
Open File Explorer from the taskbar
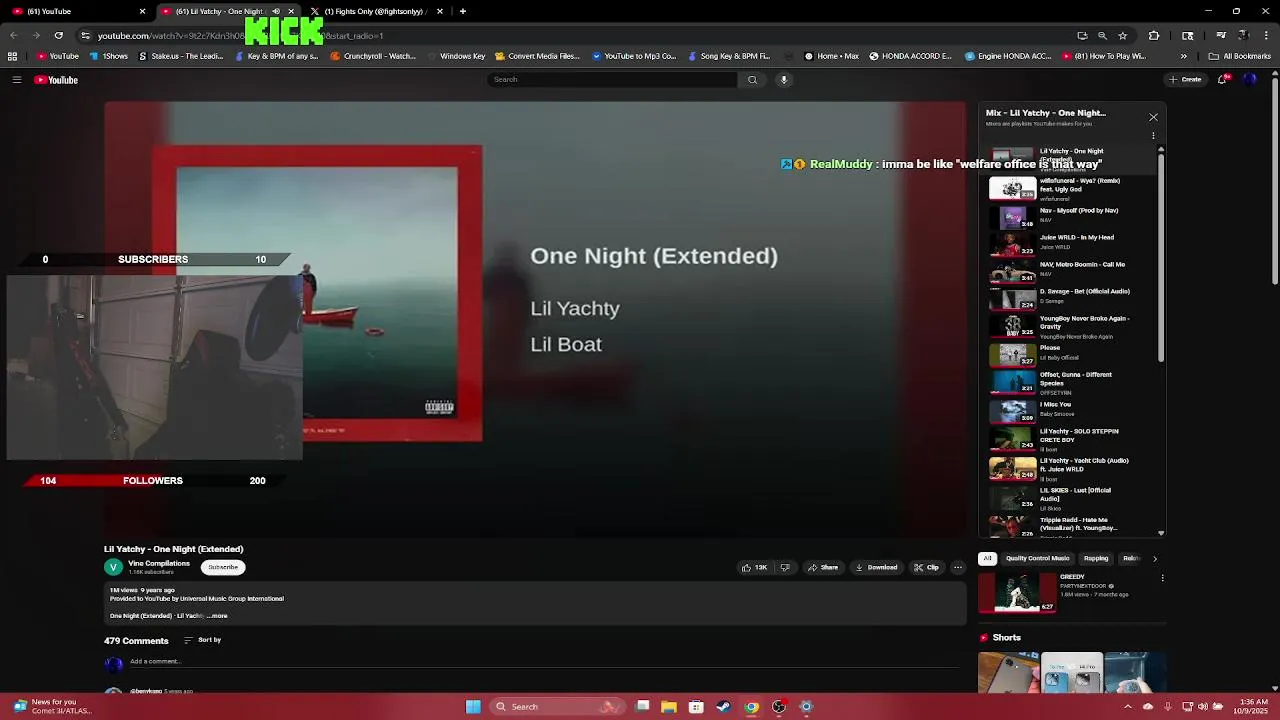tap(669, 706)
